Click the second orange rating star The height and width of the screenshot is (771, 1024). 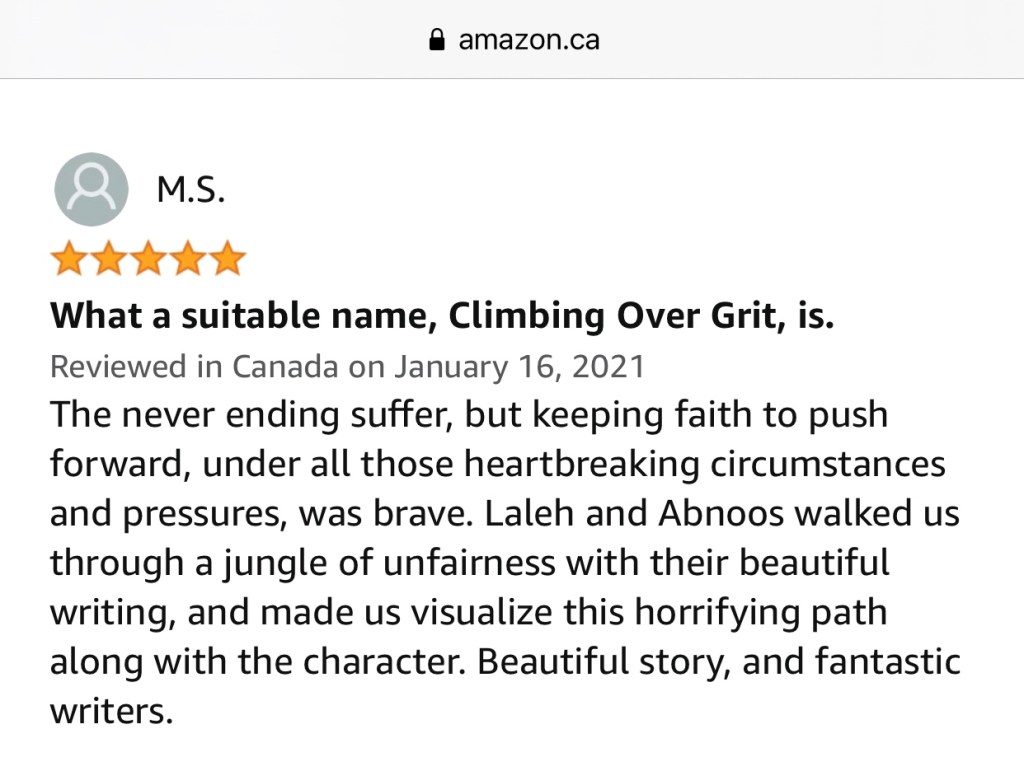(108, 258)
